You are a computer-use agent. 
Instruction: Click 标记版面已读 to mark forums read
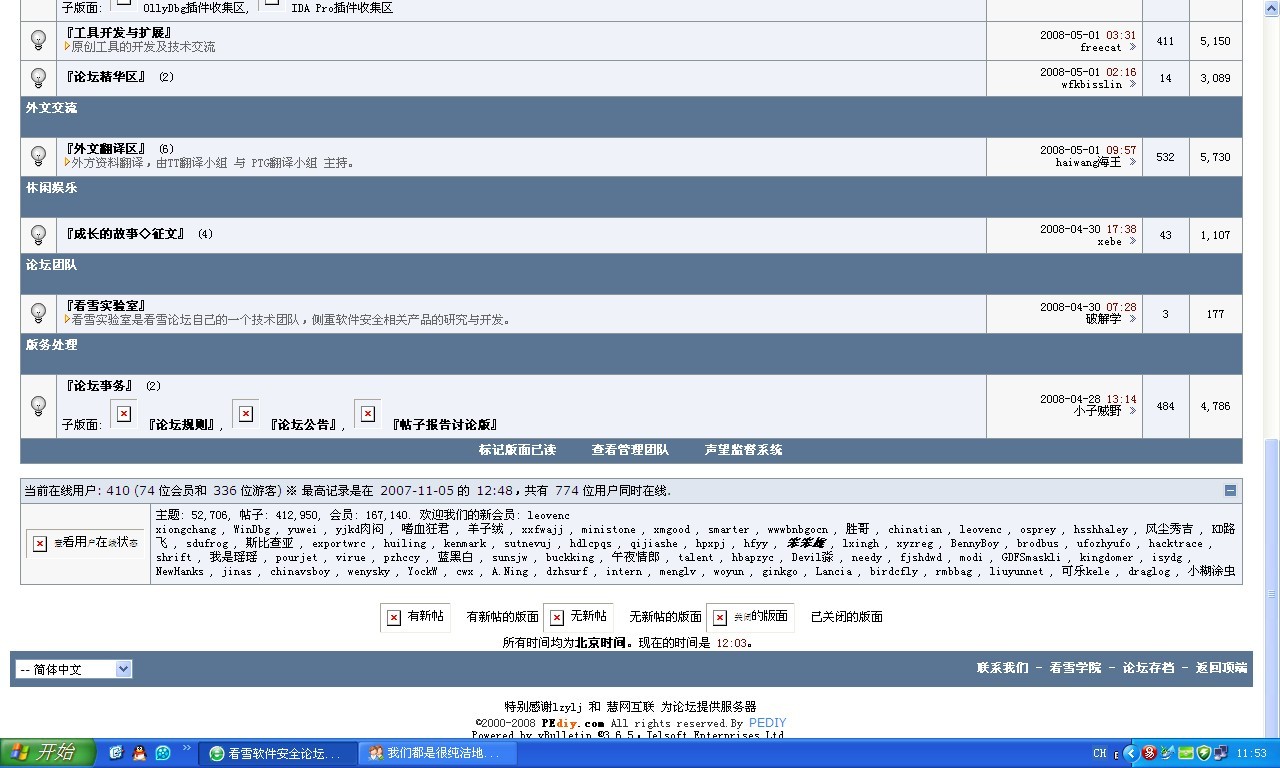point(517,450)
